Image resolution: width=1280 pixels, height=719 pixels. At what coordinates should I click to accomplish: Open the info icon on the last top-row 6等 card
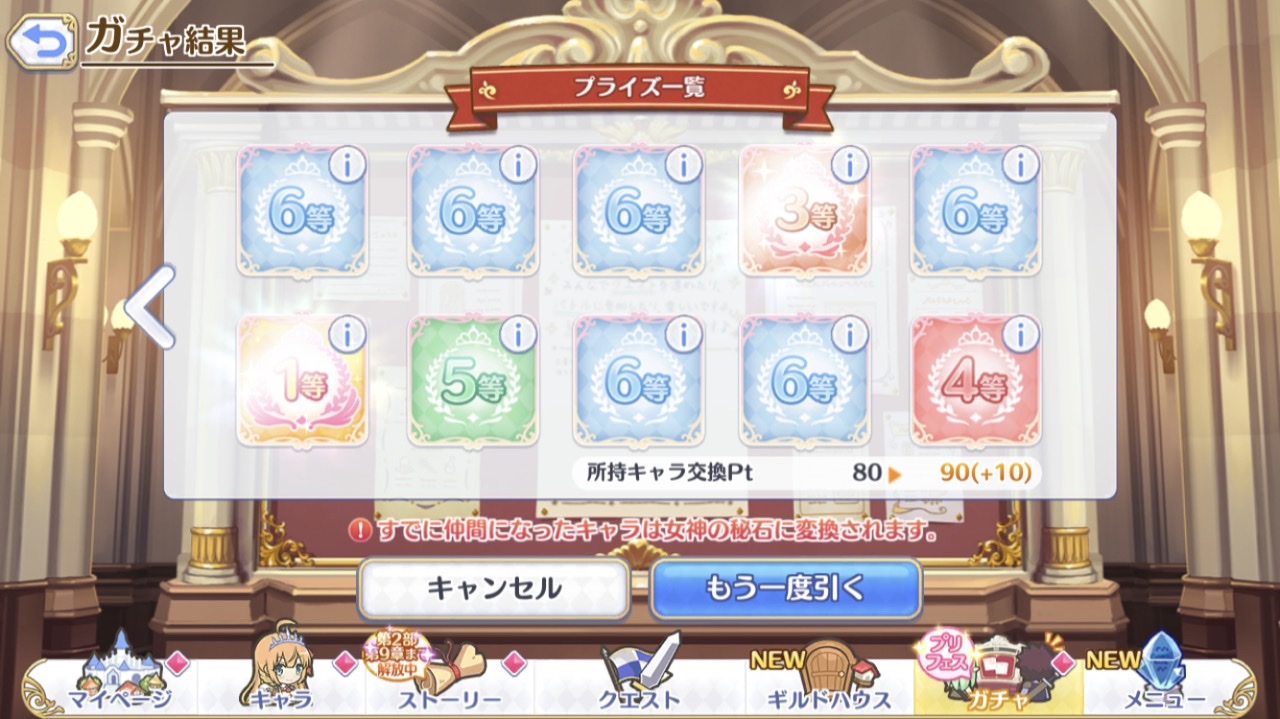click(x=1020, y=164)
